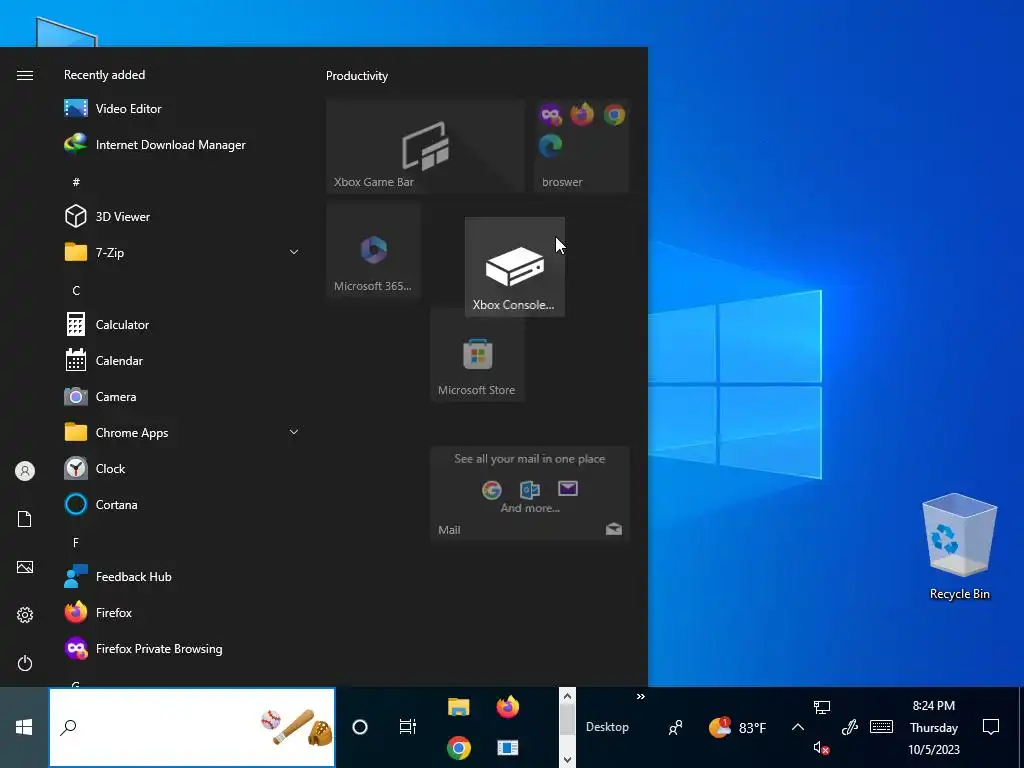Click the Desktop toolbar label
This screenshot has width=1024, height=768.
coord(607,727)
